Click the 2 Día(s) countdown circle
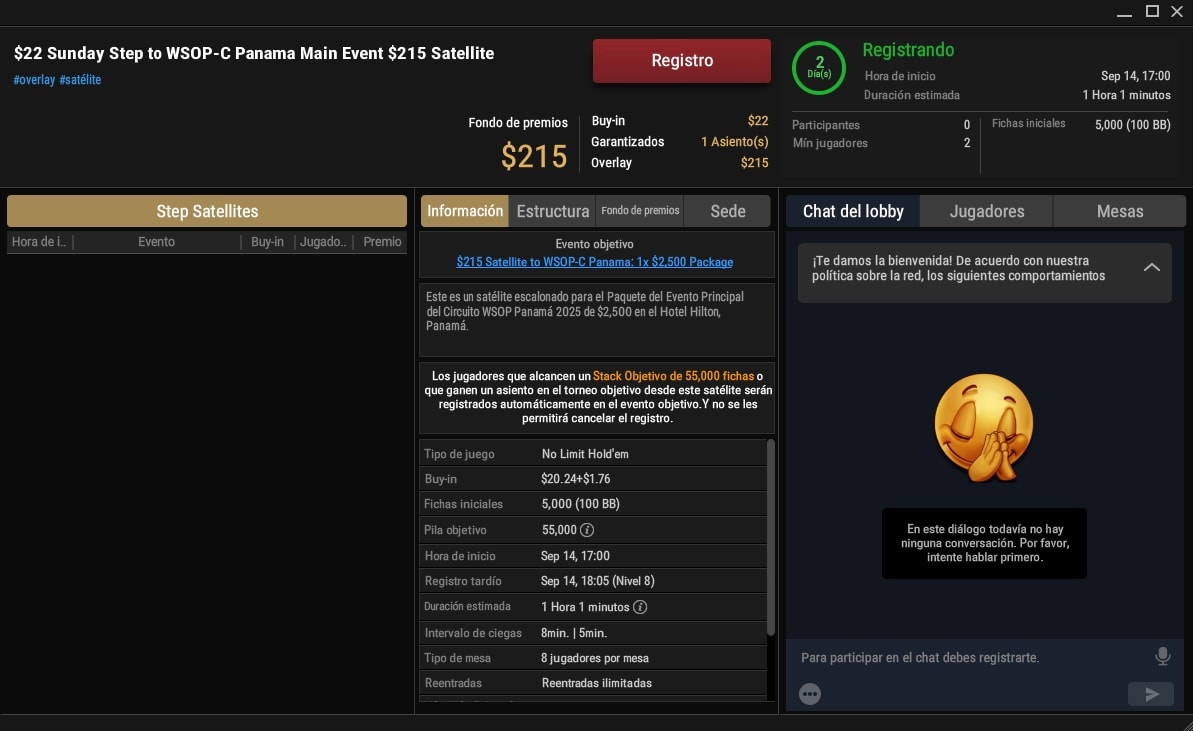The image size is (1193, 731). tap(819, 68)
